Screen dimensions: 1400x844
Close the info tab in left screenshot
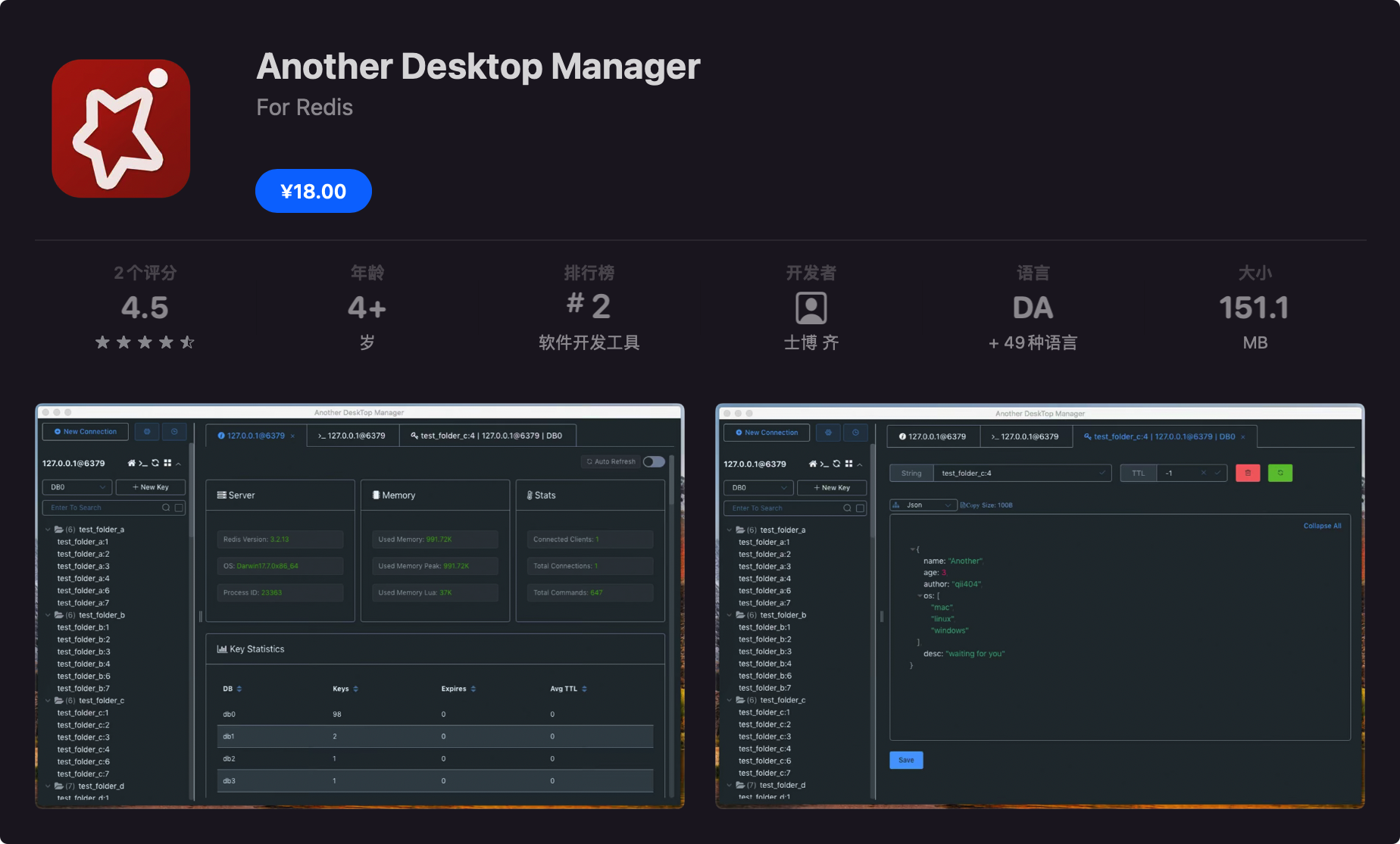click(x=293, y=436)
